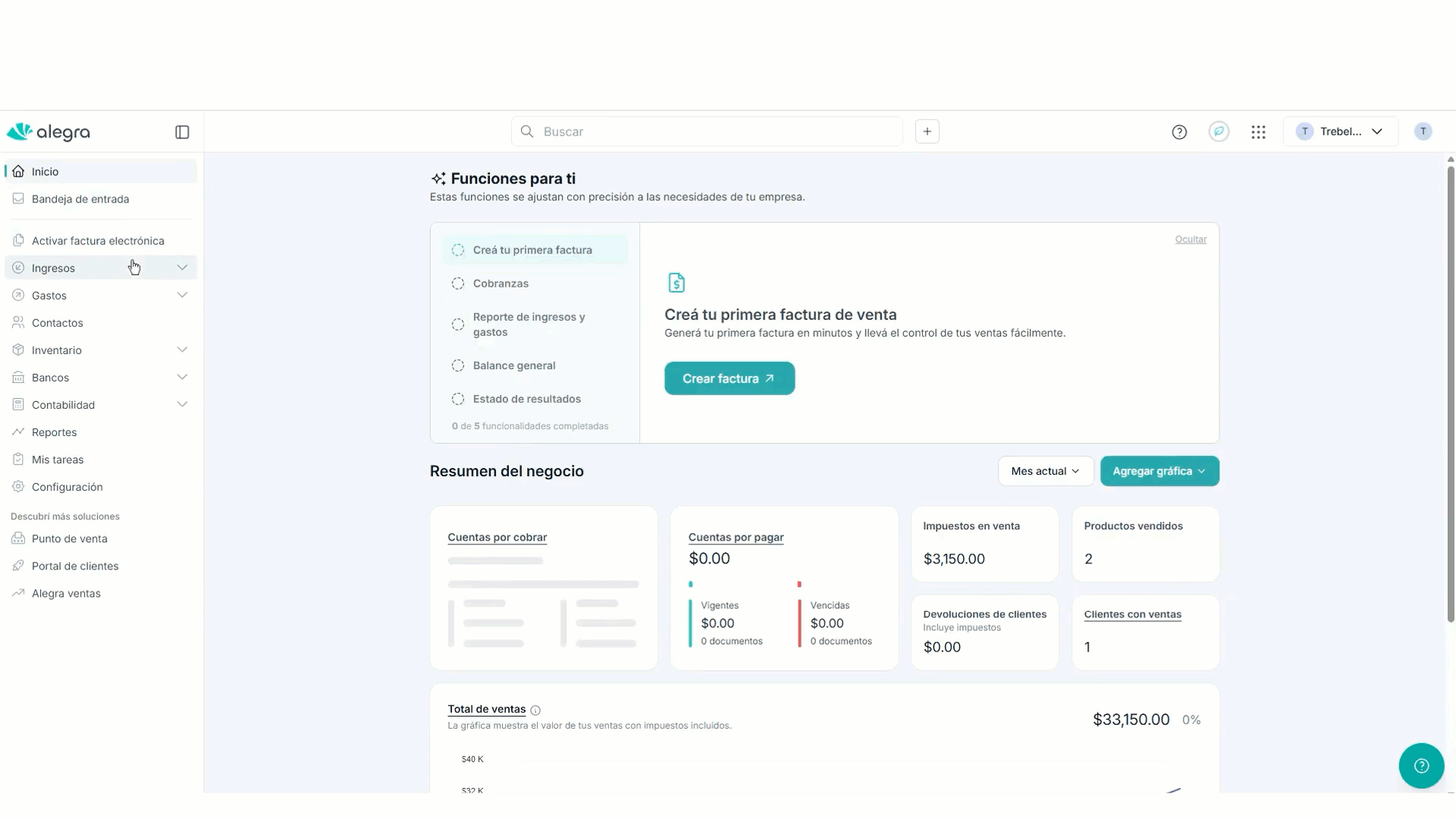Open the floating help chat bubble
The height and width of the screenshot is (819, 1456).
pos(1421,765)
